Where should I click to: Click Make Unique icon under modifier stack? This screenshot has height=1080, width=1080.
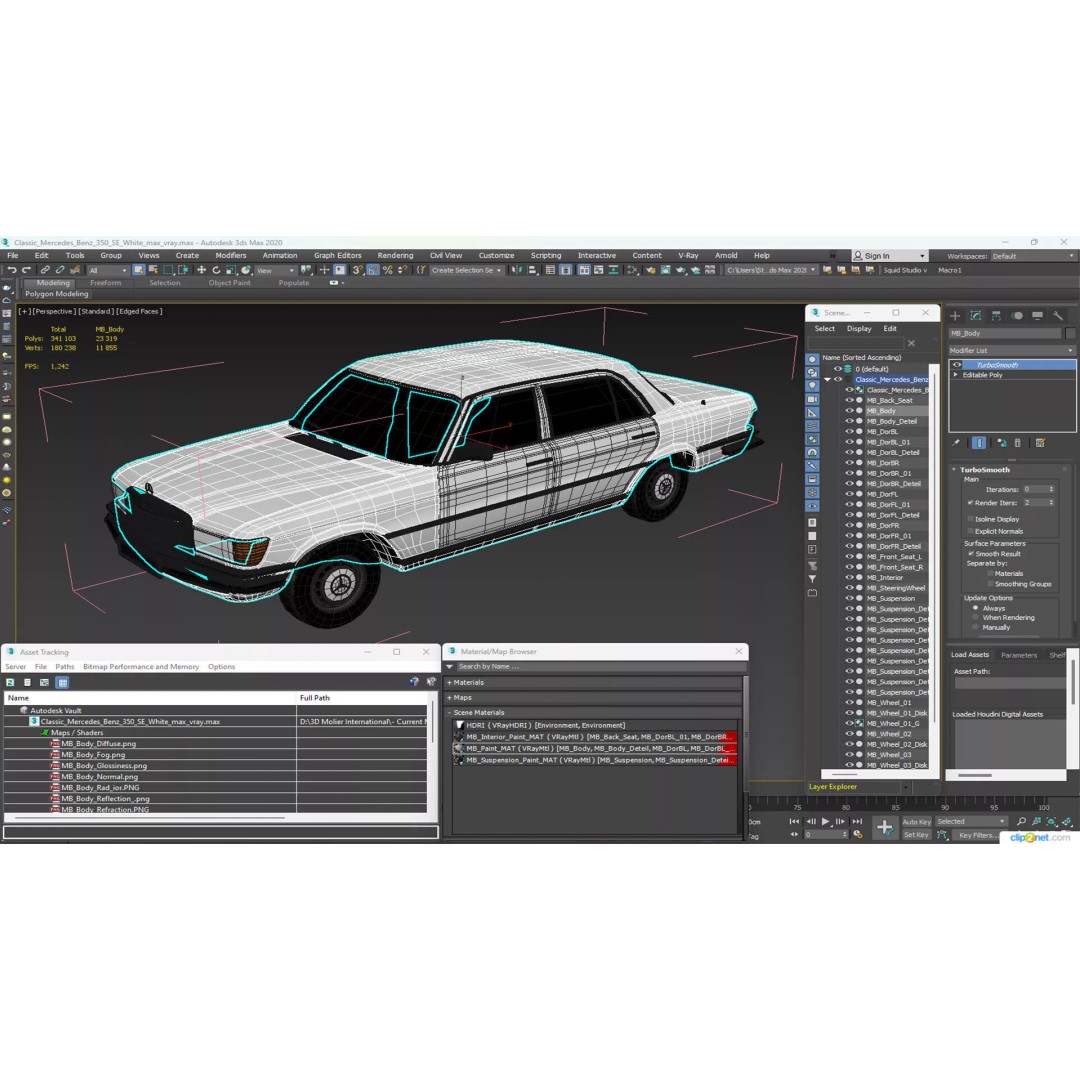click(x=1001, y=443)
